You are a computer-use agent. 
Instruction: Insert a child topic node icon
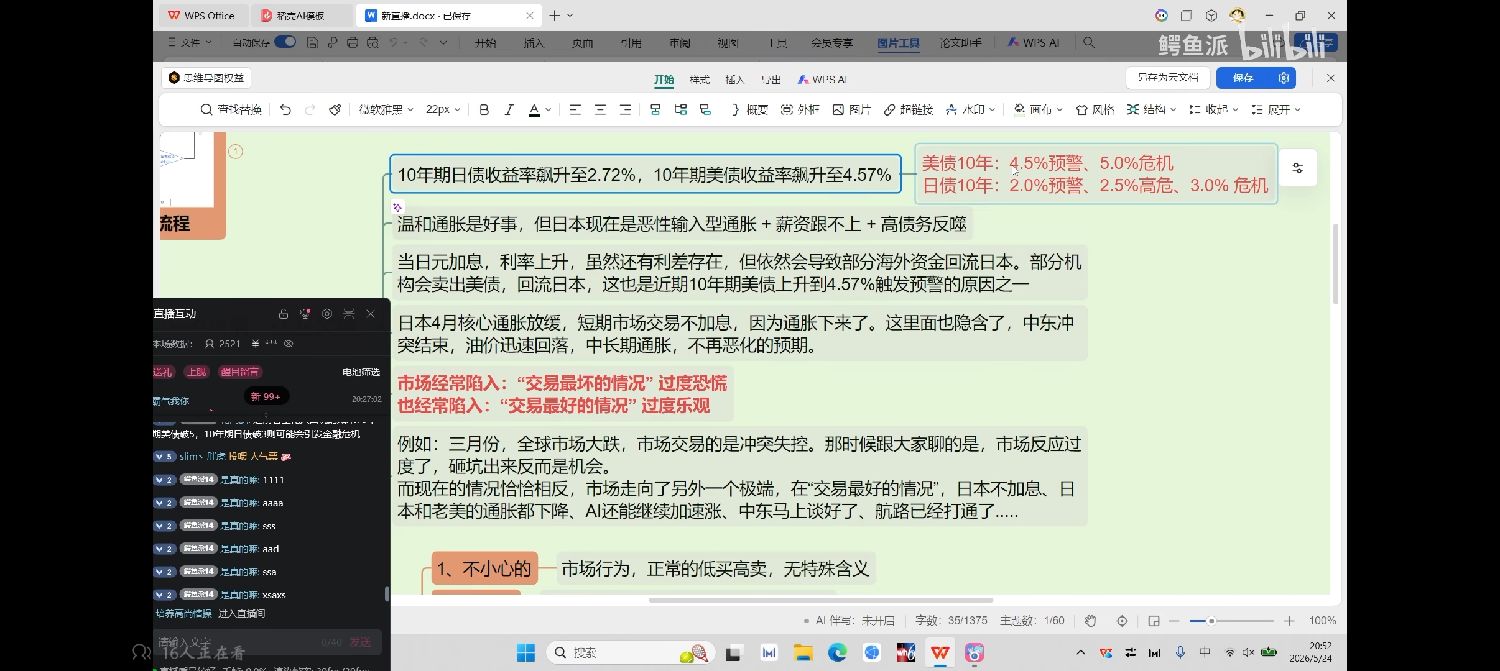[x=681, y=110]
